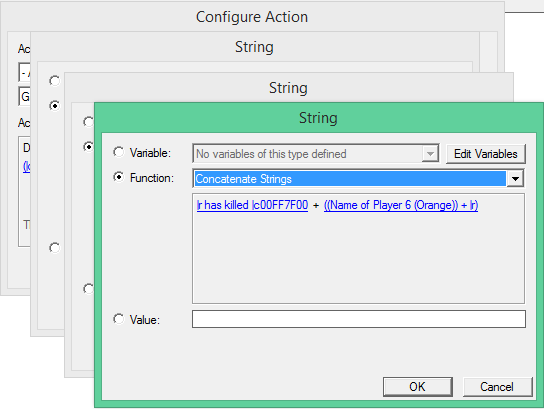Open the '((Name of Player 6 (Orange)) + |r)' link
Screen dimensions: 544x409
(401, 205)
